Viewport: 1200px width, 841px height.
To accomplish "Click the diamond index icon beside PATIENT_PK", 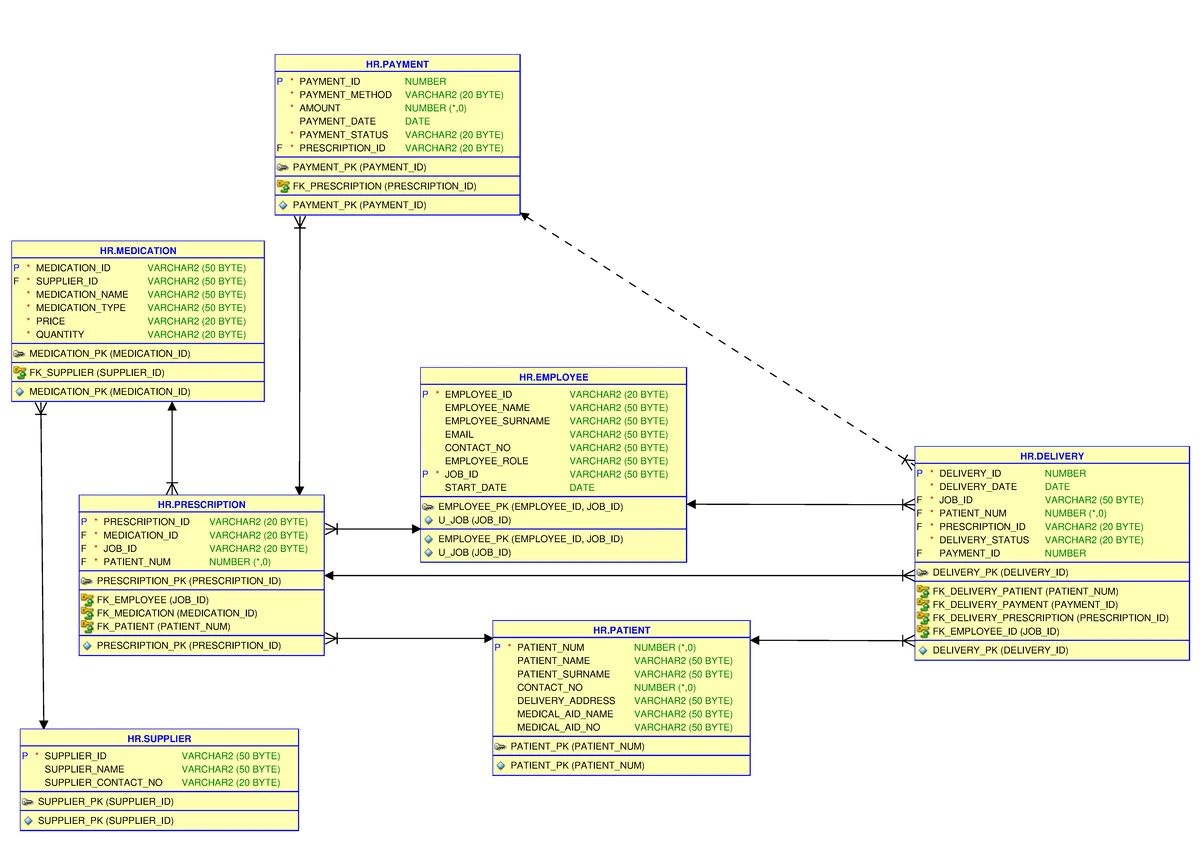I will (501, 766).
